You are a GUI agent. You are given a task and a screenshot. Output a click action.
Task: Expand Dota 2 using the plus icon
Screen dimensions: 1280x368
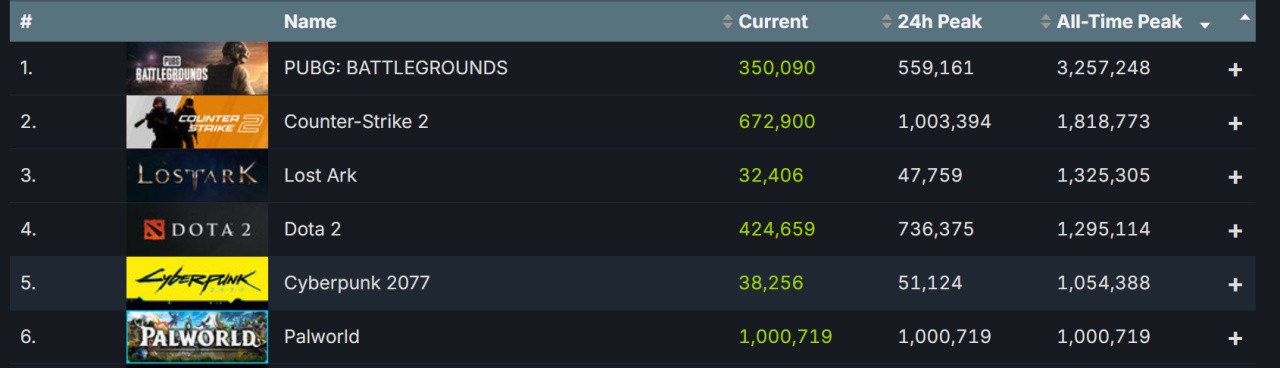[x=1235, y=230]
